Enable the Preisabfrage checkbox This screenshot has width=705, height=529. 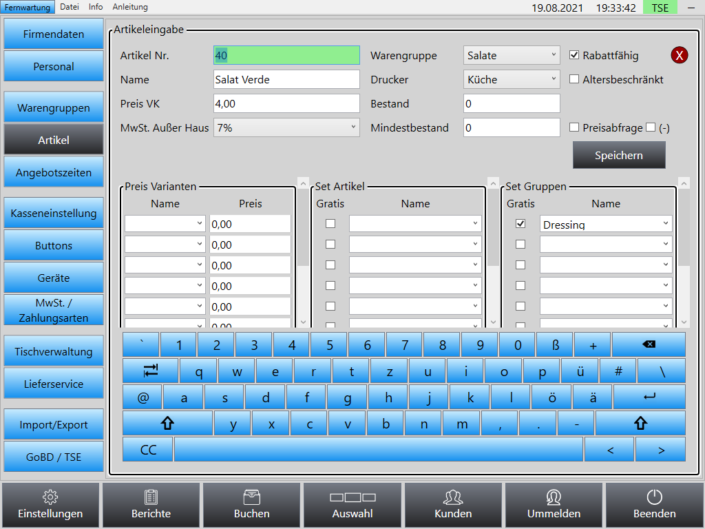point(574,127)
